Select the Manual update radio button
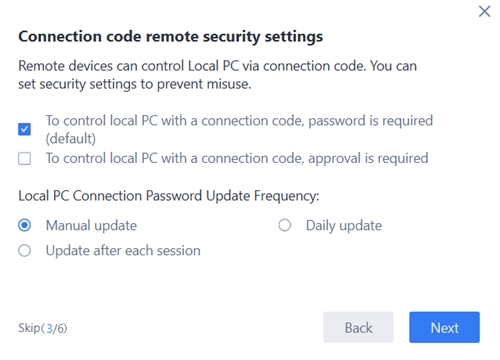The height and width of the screenshot is (360, 500). [24, 225]
